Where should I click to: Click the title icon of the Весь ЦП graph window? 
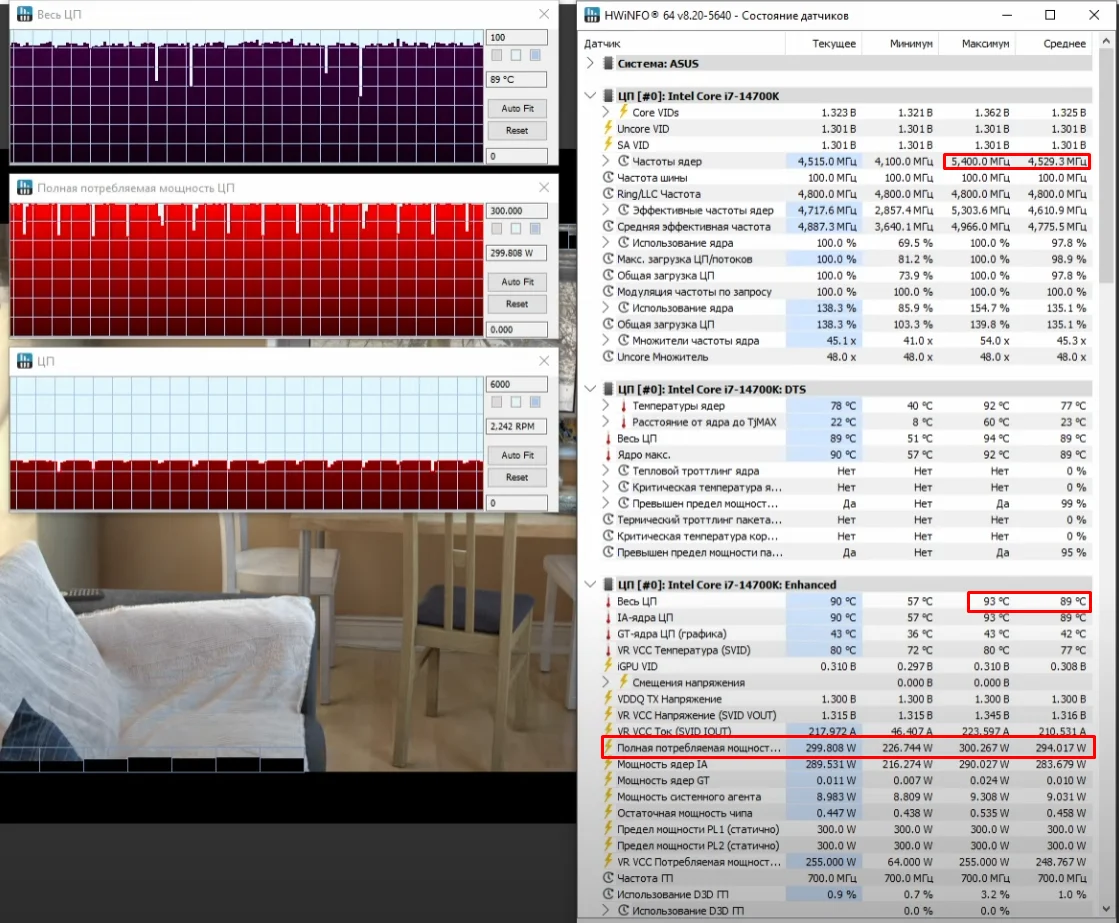click(25, 14)
